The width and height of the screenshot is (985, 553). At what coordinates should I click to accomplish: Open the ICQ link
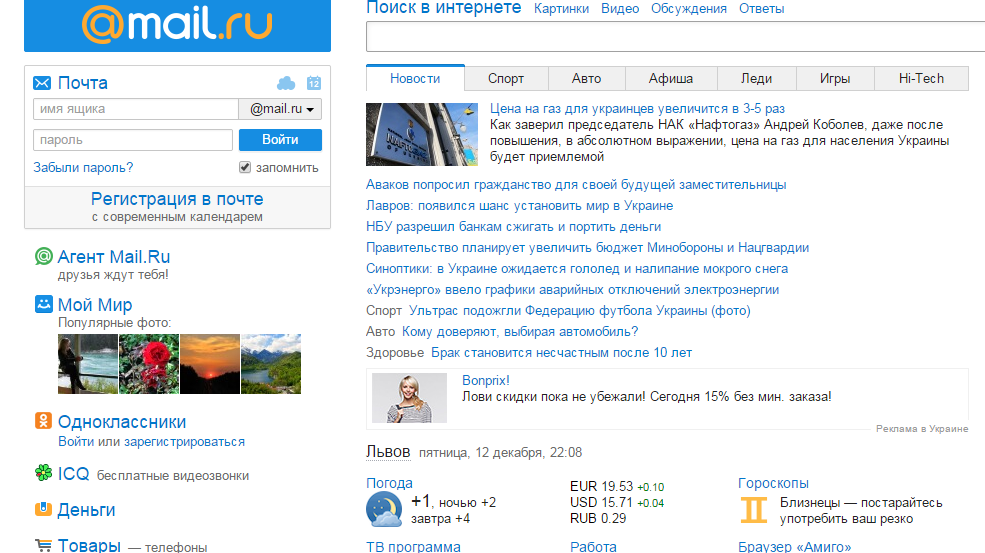[x=73, y=473]
